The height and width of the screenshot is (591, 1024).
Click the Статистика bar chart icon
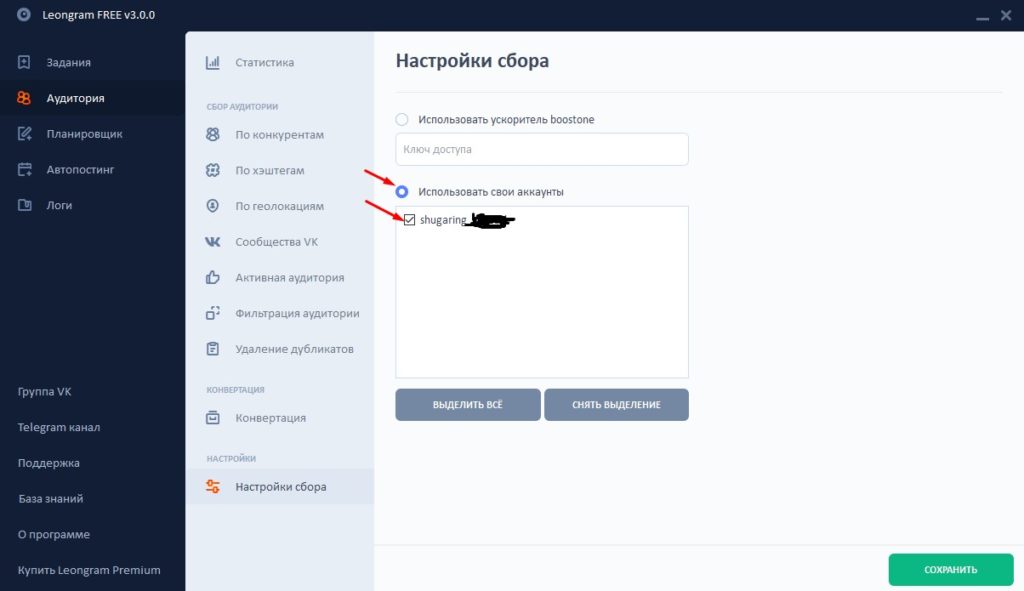[x=213, y=62]
